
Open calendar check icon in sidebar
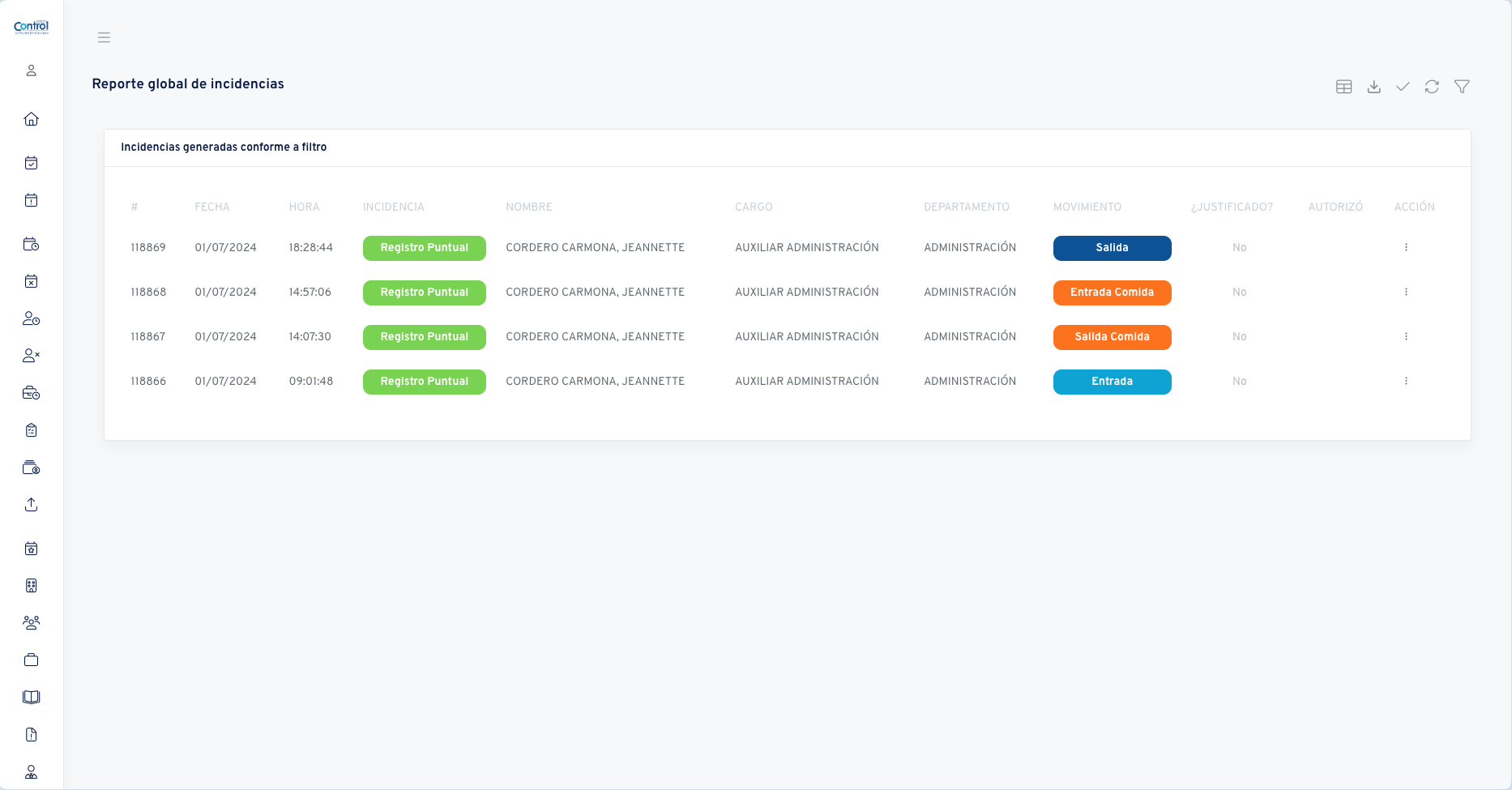point(32,163)
